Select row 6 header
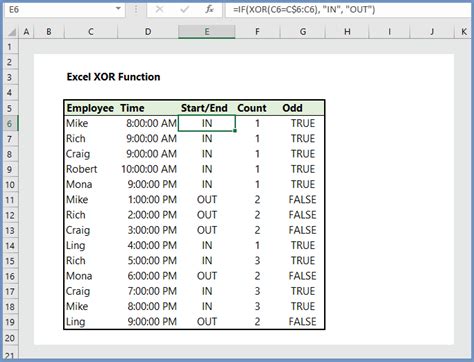 click(10, 124)
